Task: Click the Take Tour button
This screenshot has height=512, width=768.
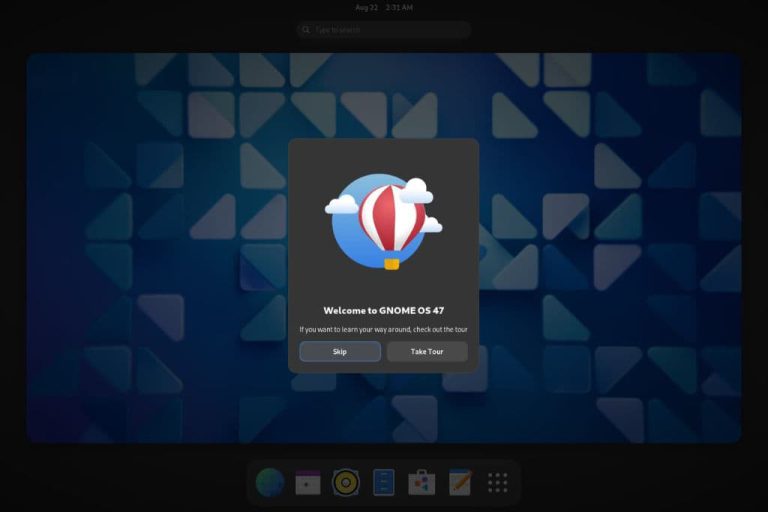Action: click(x=427, y=351)
